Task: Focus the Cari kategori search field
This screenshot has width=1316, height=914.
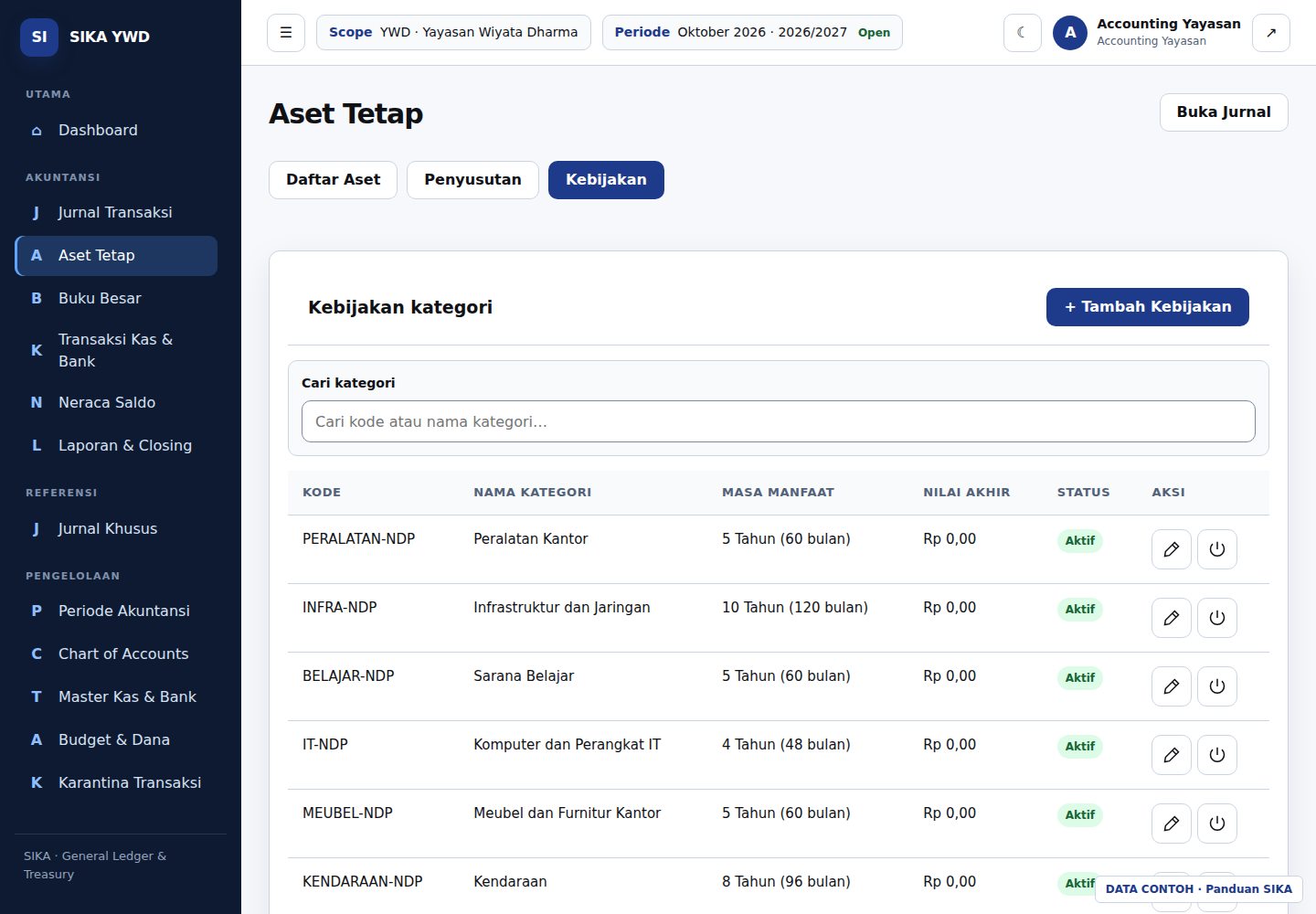Action: (x=779, y=421)
